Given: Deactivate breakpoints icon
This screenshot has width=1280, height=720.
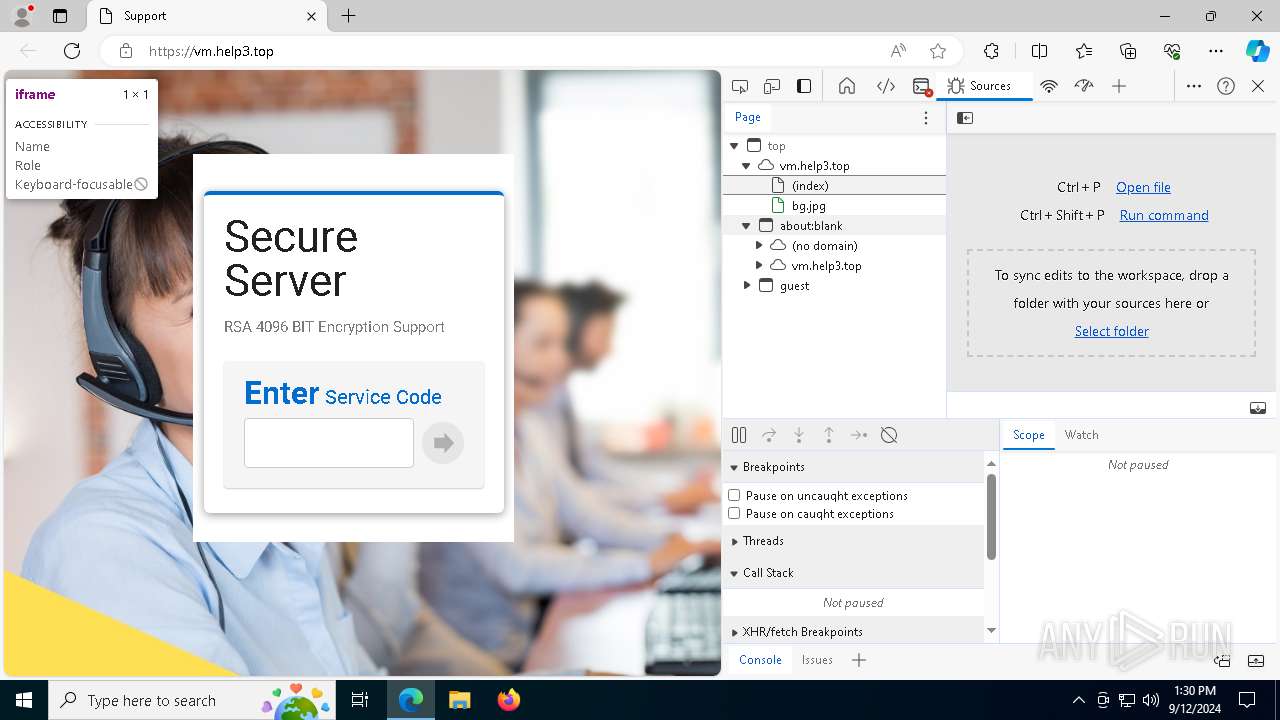Looking at the screenshot, I should click(x=889, y=435).
